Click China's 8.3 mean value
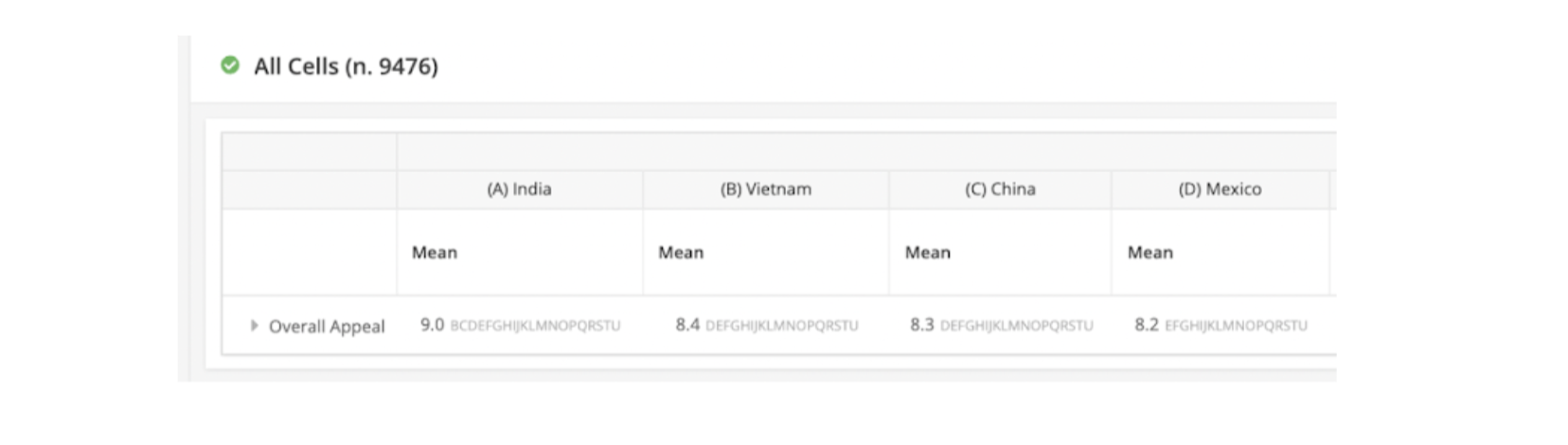 (922, 325)
